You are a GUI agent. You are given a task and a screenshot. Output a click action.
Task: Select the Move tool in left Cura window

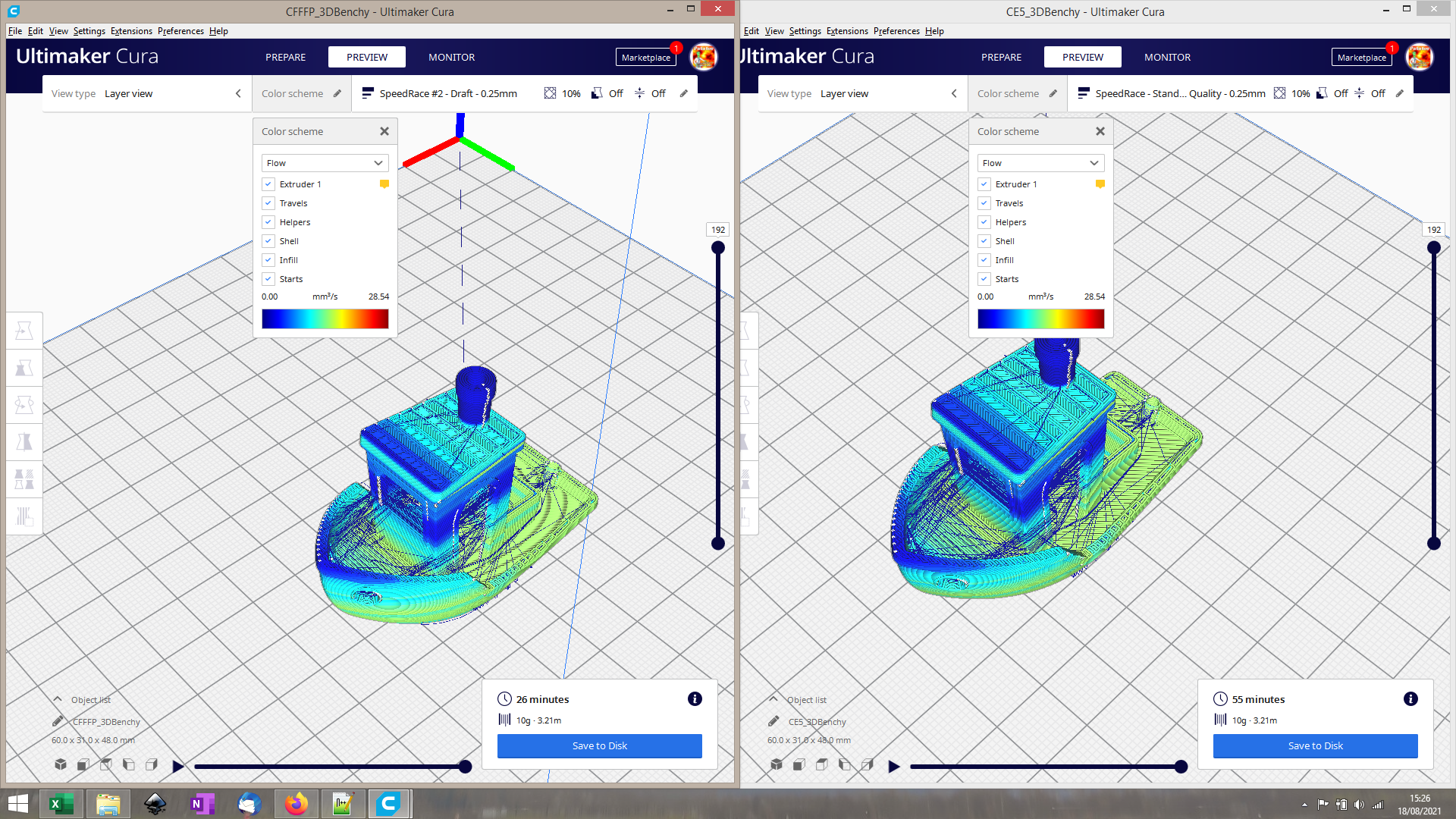24,331
